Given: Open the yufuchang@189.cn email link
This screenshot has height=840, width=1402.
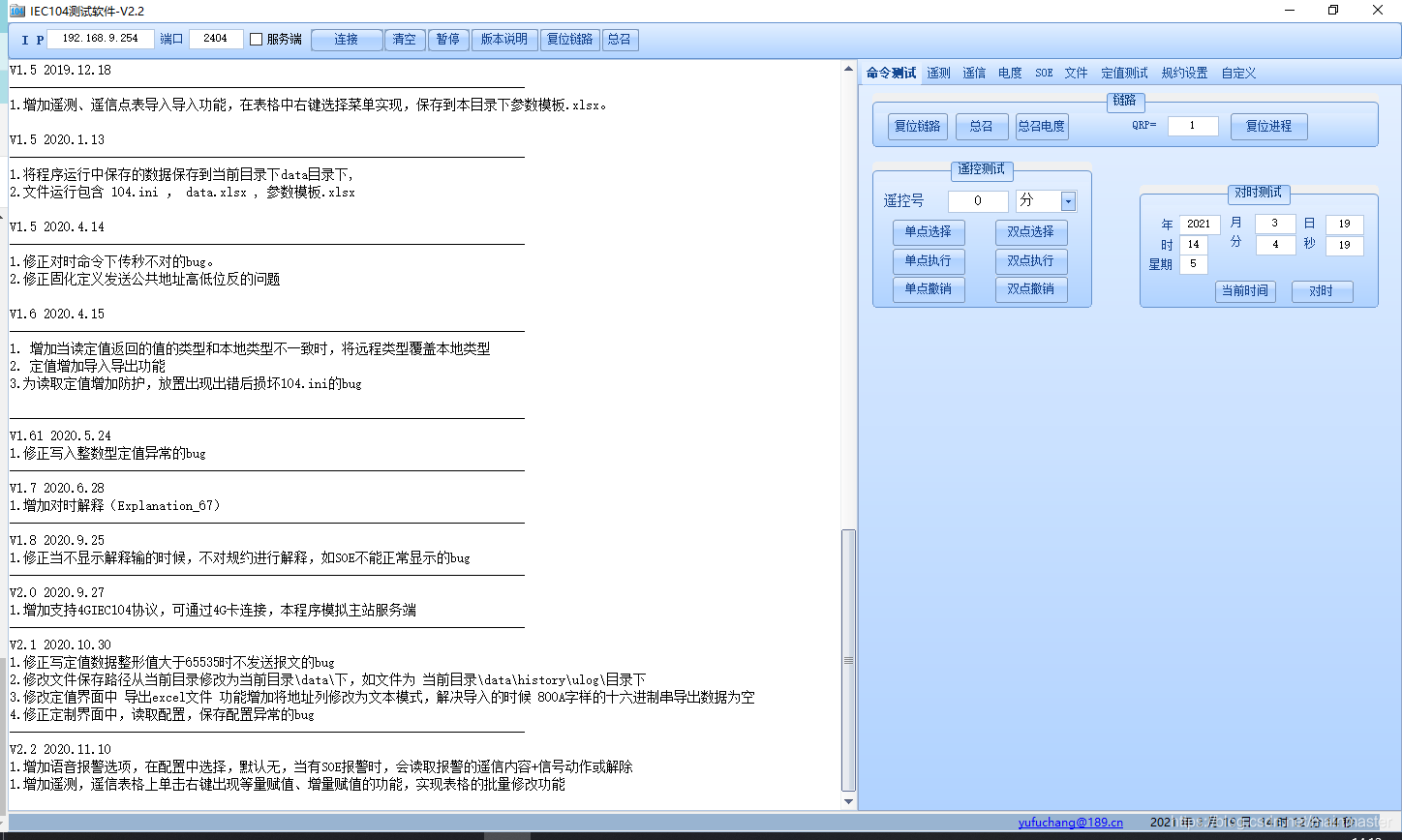Looking at the screenshot, I should point(1071,823).
